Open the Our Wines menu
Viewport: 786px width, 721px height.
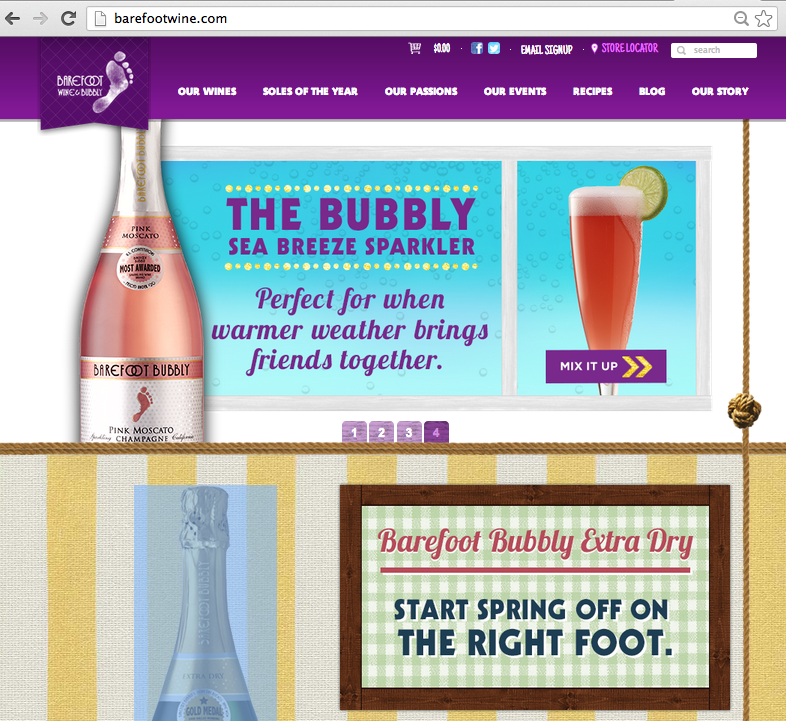pyautogui.click(x=207, y=91)
